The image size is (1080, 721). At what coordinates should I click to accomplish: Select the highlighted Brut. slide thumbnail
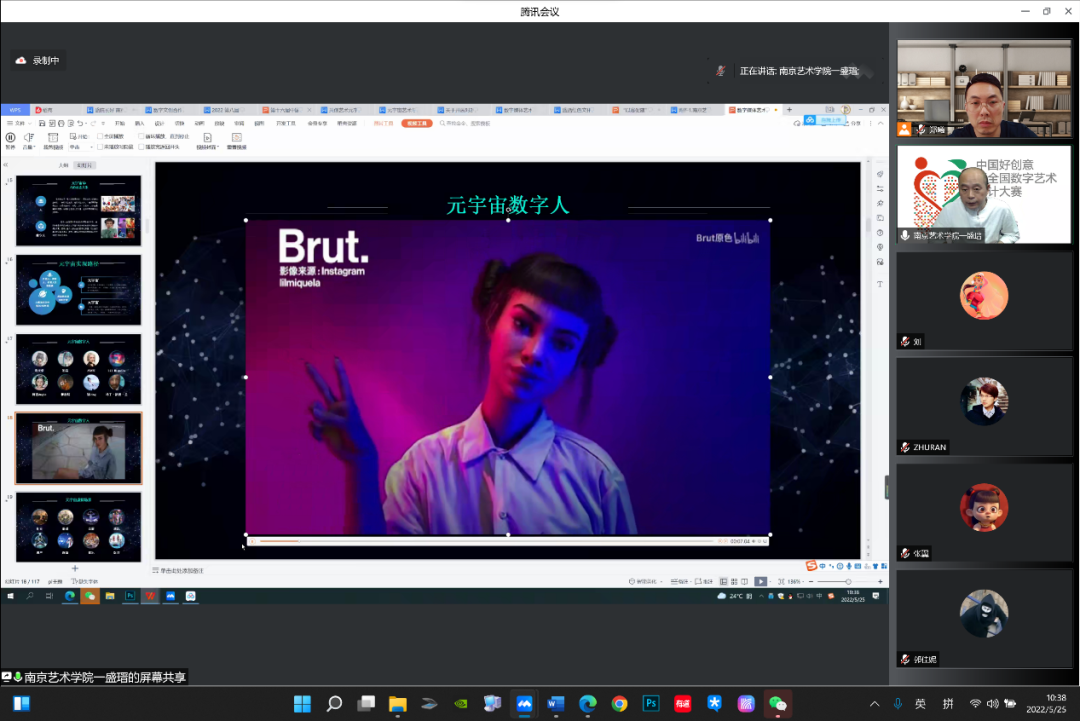79,448
